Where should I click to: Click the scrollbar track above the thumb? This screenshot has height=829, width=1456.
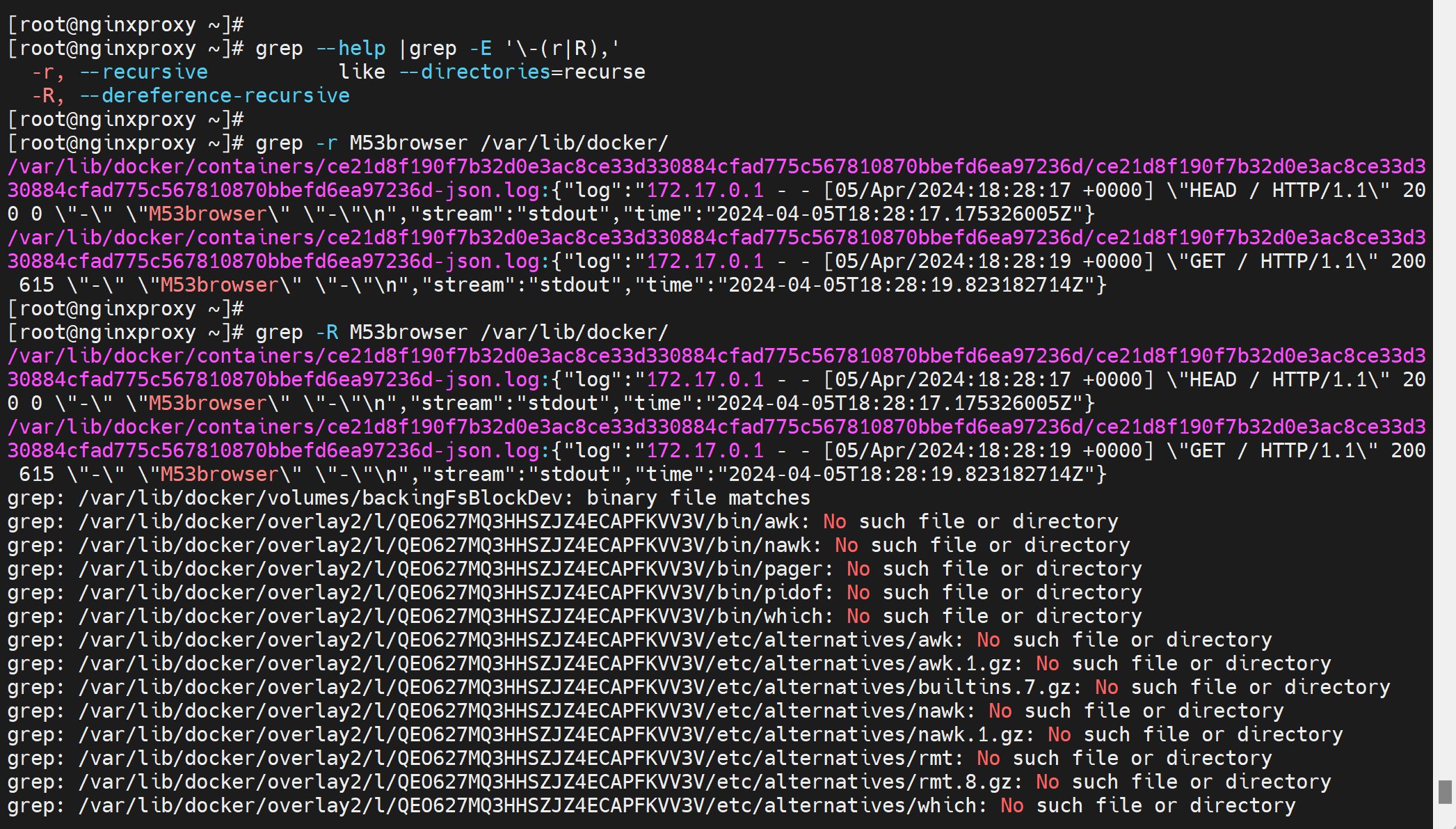pyautogui.click(x=1445, y=390)
